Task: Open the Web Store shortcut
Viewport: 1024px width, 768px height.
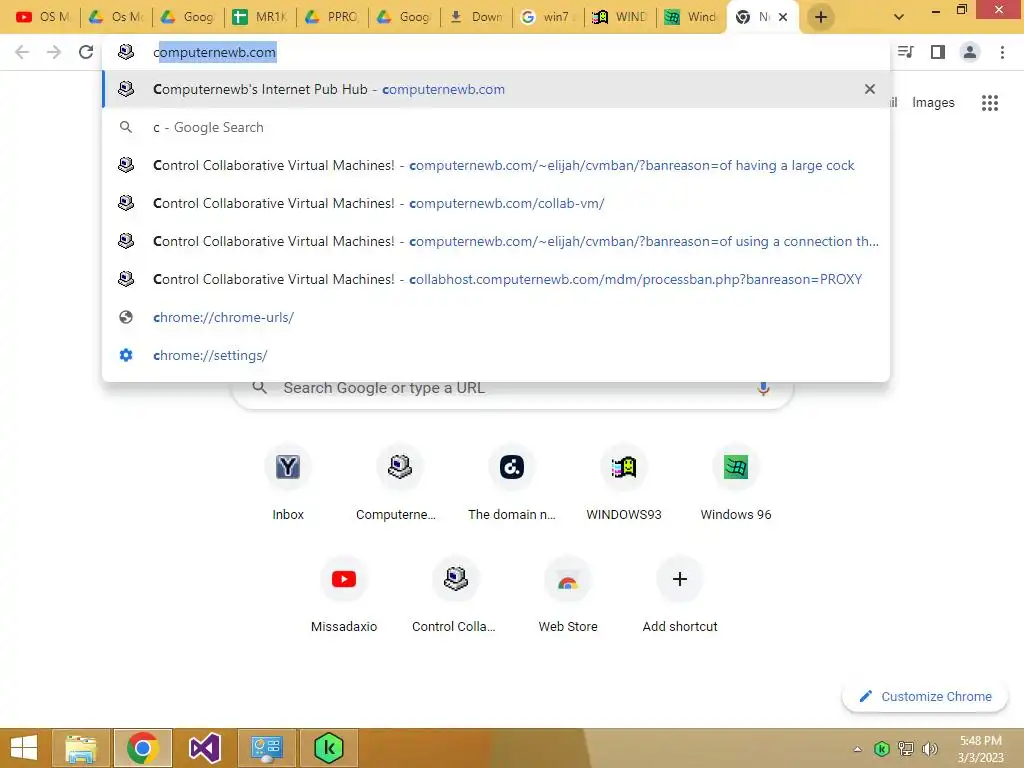Action: (568, 596)
